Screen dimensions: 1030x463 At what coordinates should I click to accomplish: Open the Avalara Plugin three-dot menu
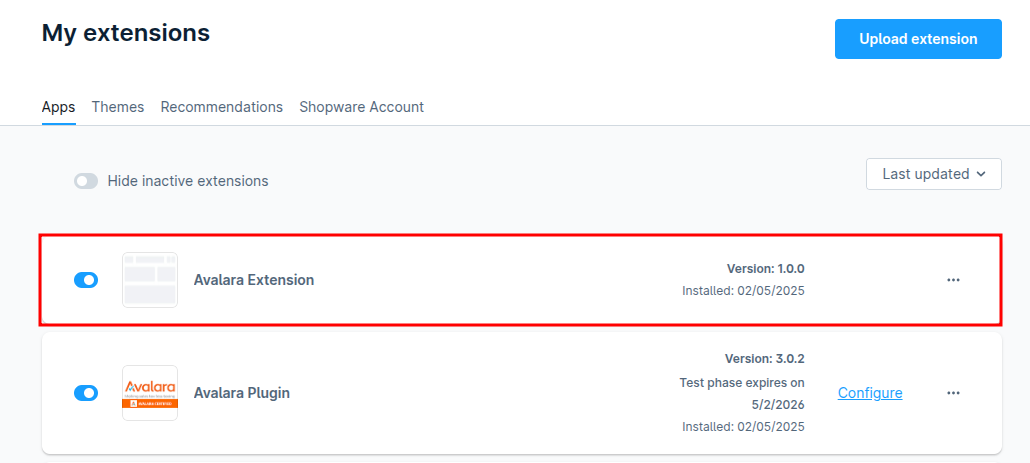[953, 393]
